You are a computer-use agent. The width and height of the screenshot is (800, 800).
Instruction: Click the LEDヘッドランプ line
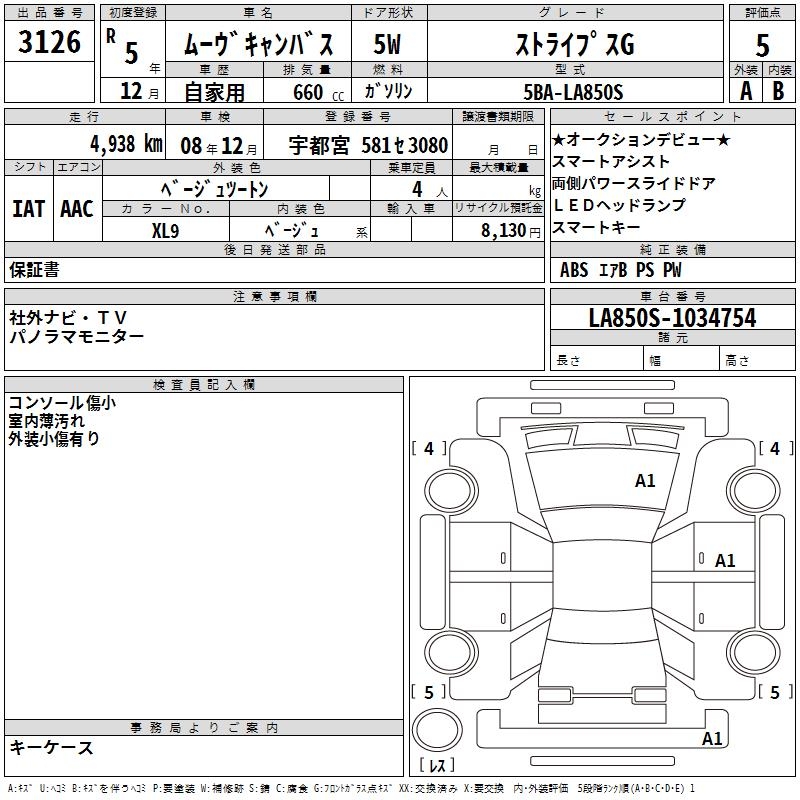coord(619,205)
